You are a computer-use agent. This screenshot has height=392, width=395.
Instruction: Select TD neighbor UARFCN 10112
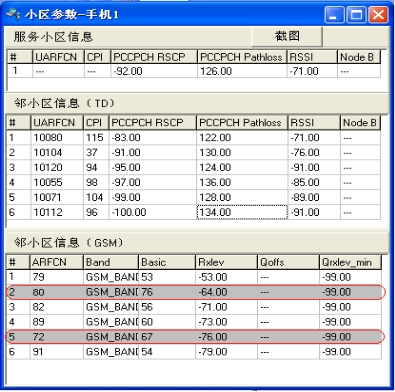(57, 212)
